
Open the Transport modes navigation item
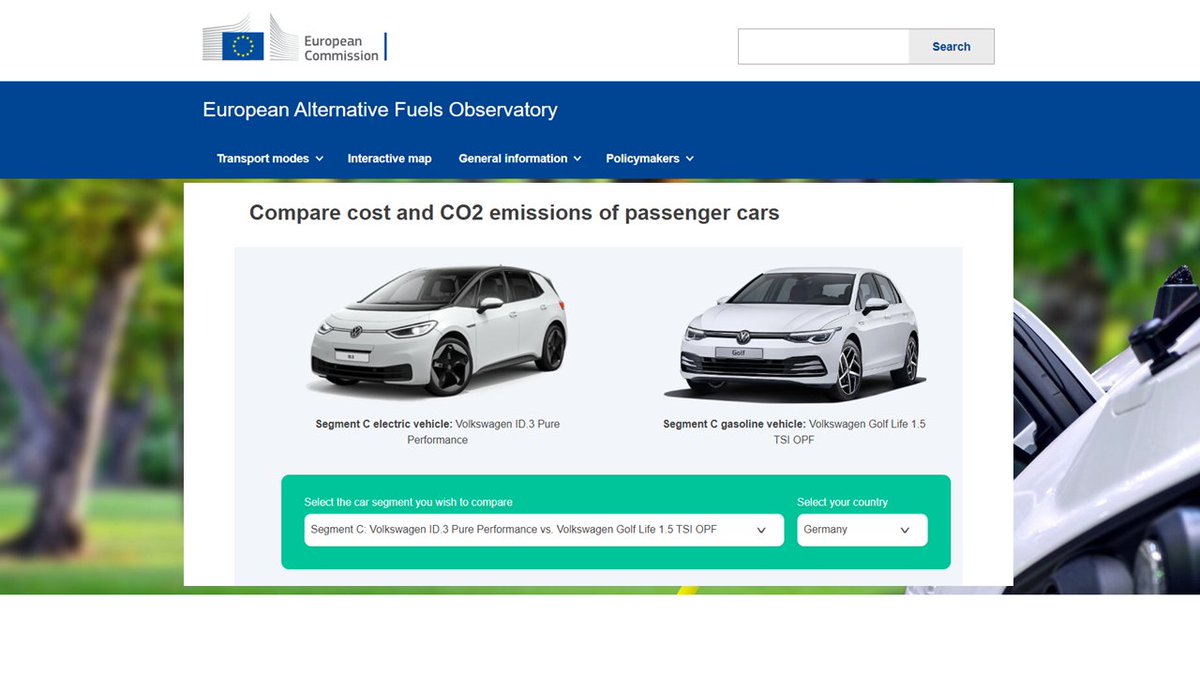coord(263,158)
